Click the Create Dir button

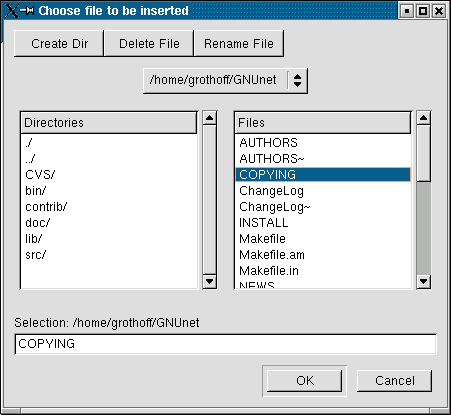(59, 44)
